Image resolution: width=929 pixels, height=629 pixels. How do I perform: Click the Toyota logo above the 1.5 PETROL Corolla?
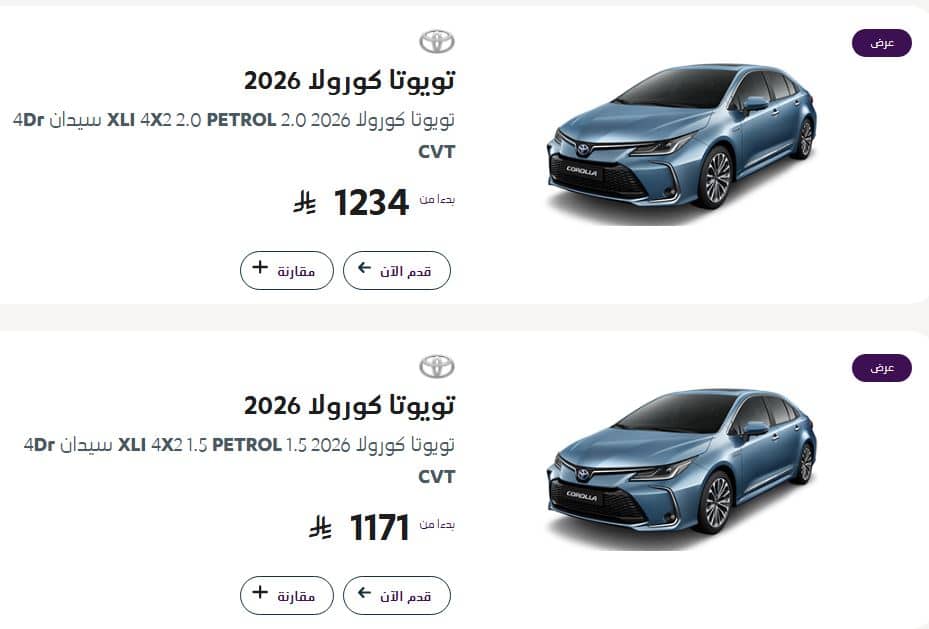(436, 367)
